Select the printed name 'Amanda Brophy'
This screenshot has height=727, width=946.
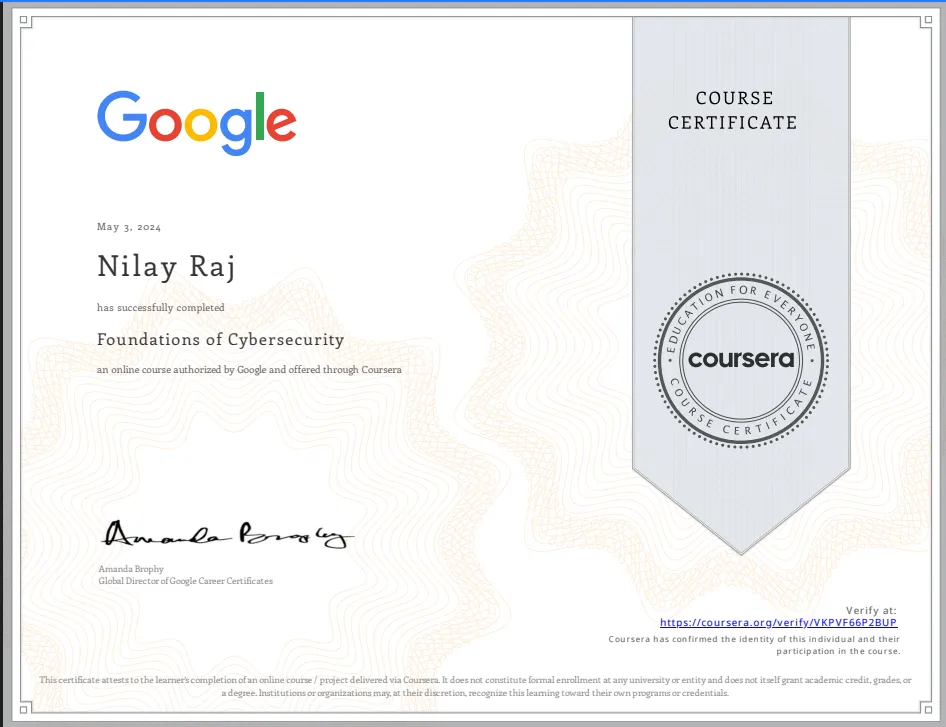click(131, 569)
